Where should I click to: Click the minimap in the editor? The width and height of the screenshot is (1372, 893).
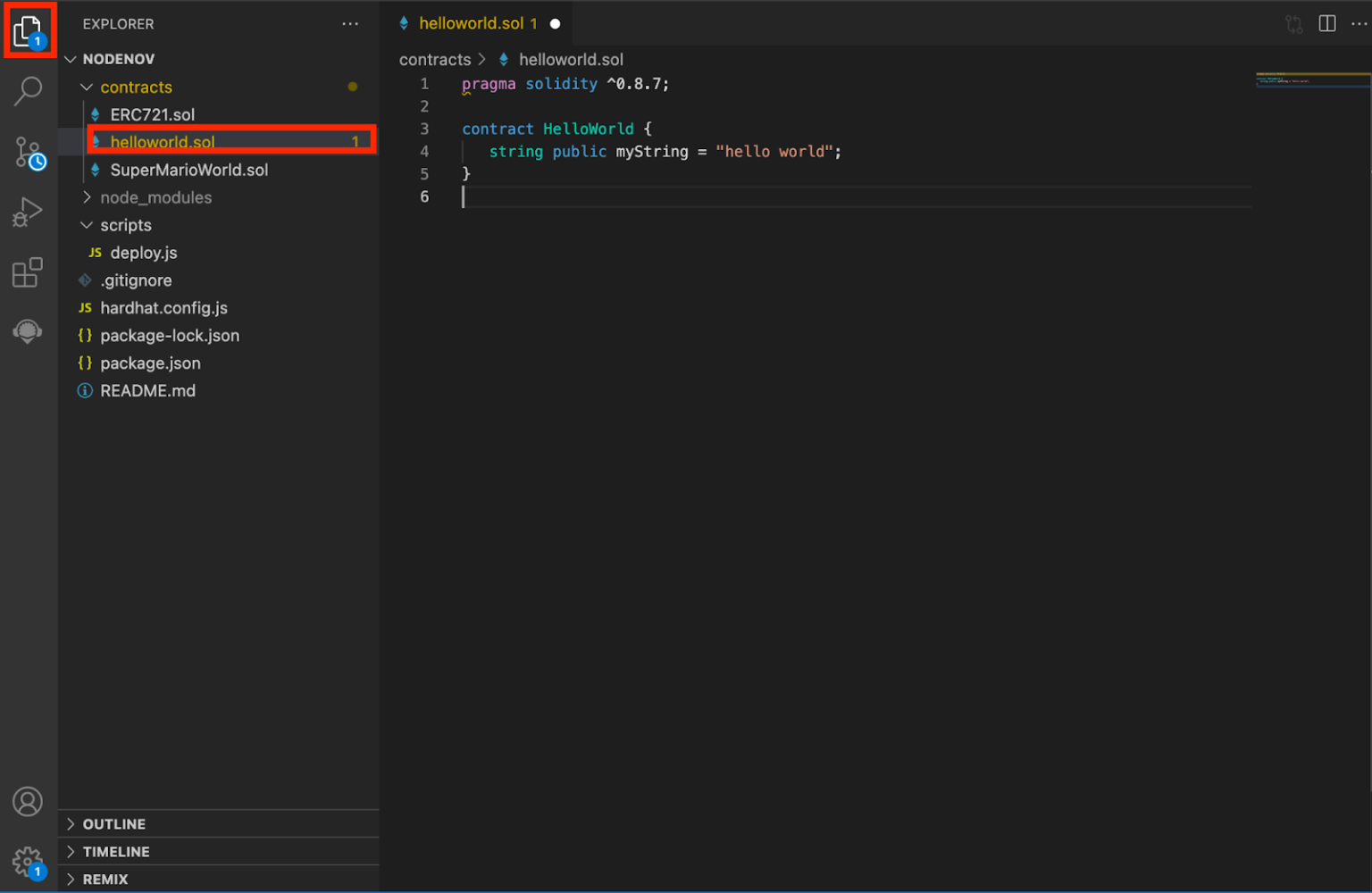[x=1311, y=80]
